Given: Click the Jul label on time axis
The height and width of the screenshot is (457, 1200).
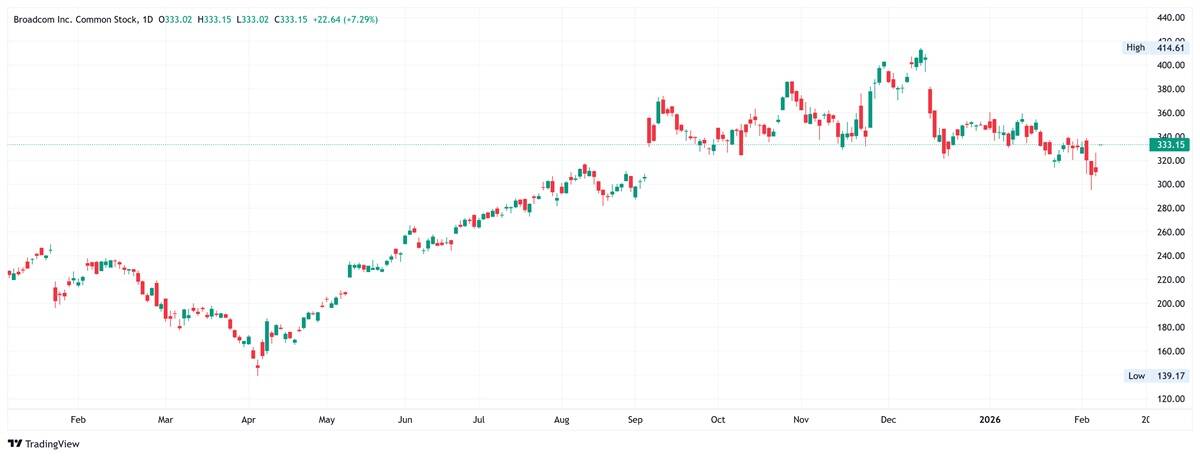Looking at the screenshot, I should (478, 421).
